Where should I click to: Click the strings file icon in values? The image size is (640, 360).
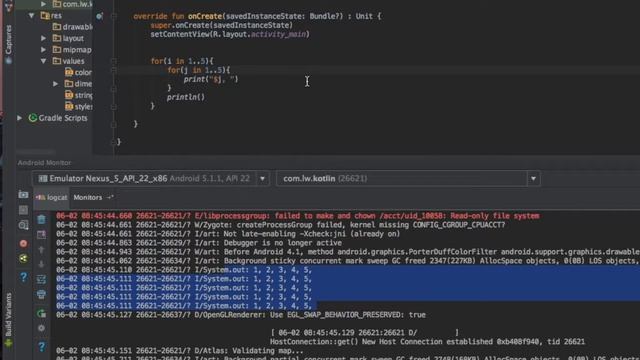[x=69, y=95]
